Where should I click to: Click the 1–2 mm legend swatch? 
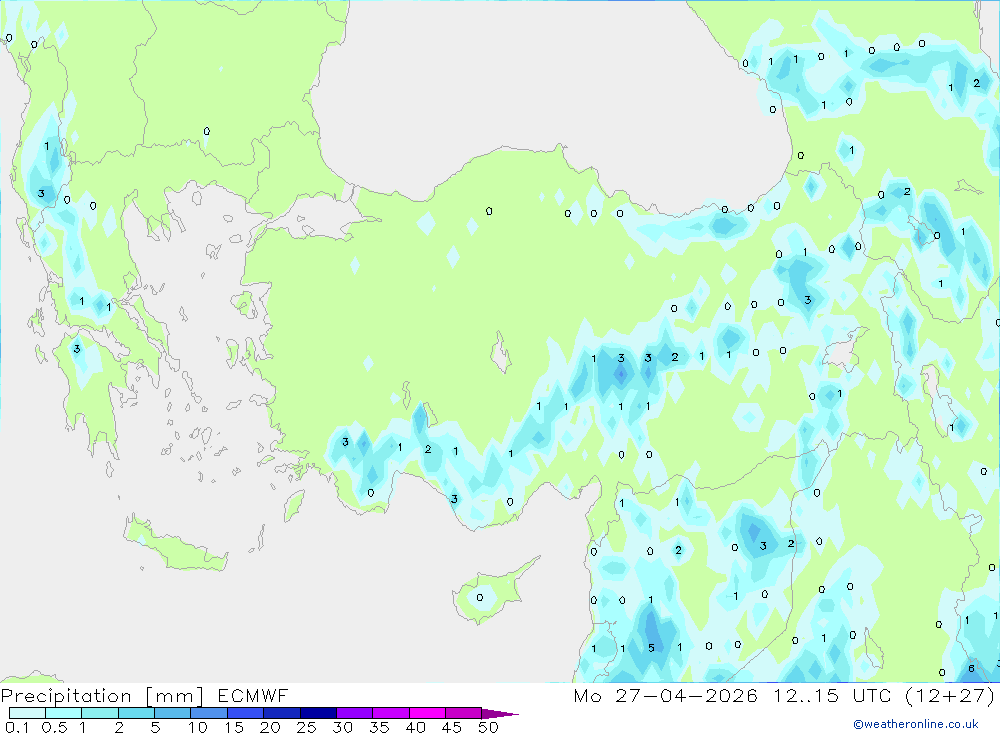coord(99,713)
